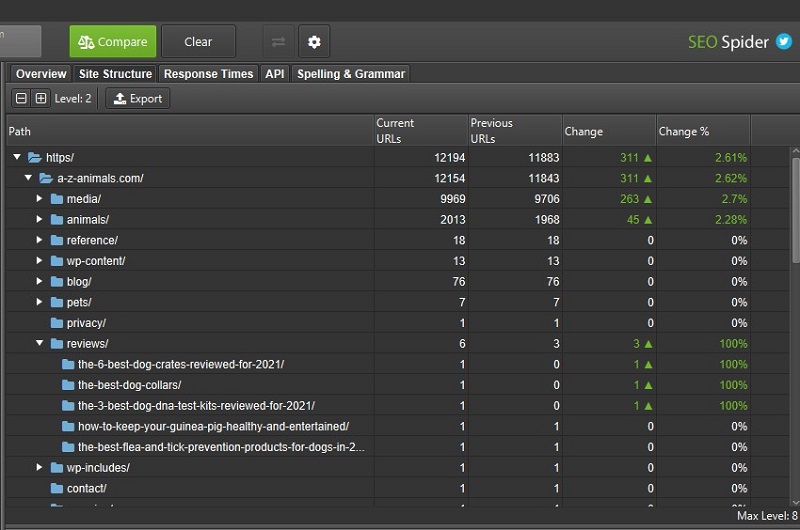
Task: Sort by the Path column header
Action: (190, 131)
